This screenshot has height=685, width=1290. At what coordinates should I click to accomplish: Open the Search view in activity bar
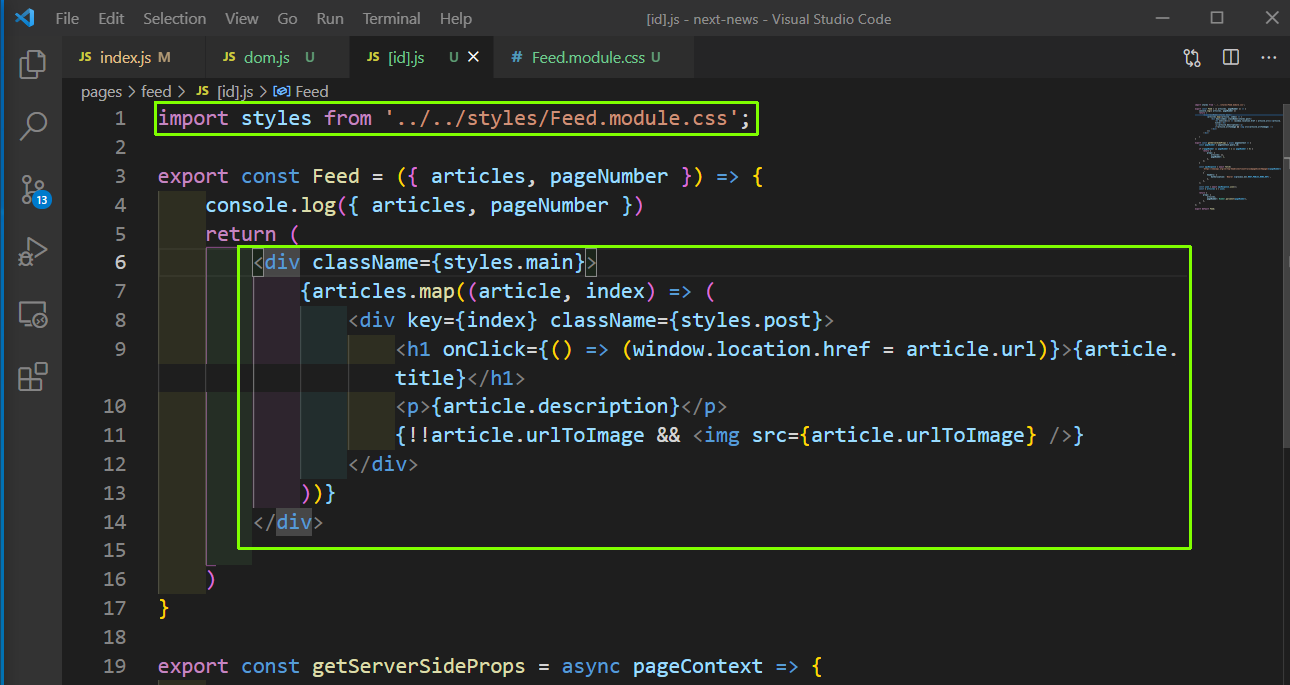(x=32, y=126)
